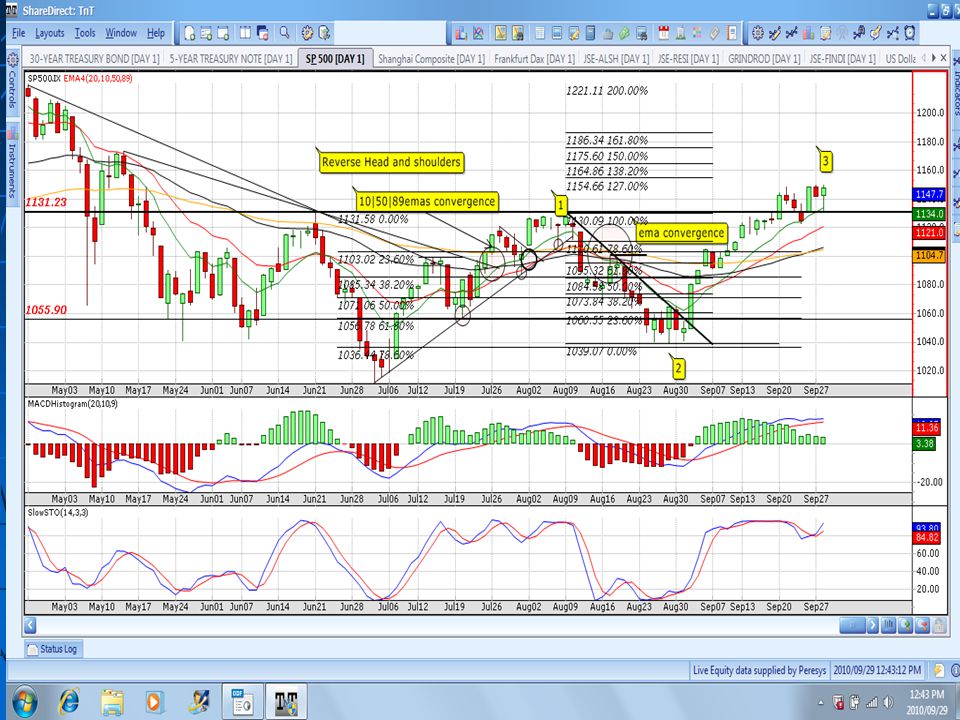Click the notepad with pencil icon in right toolbar
The width and height of the screenshot is (960, 720).
[x=825, y=33]
